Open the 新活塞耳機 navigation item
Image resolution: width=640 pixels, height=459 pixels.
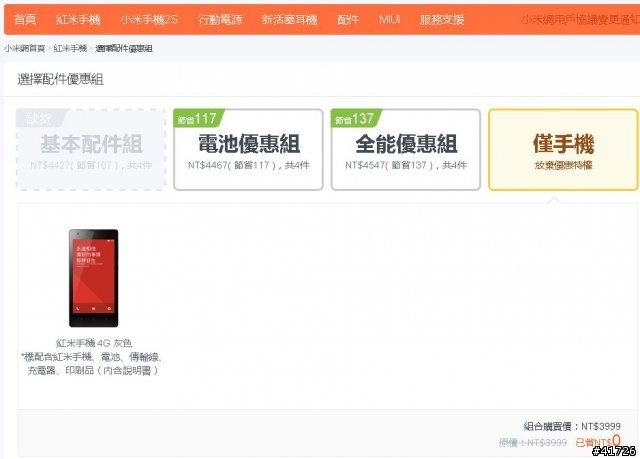(x=289, y=19)
